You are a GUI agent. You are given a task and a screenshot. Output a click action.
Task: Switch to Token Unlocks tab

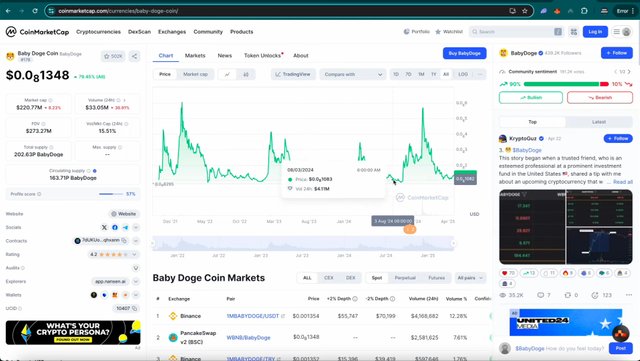tap(262, 56)
